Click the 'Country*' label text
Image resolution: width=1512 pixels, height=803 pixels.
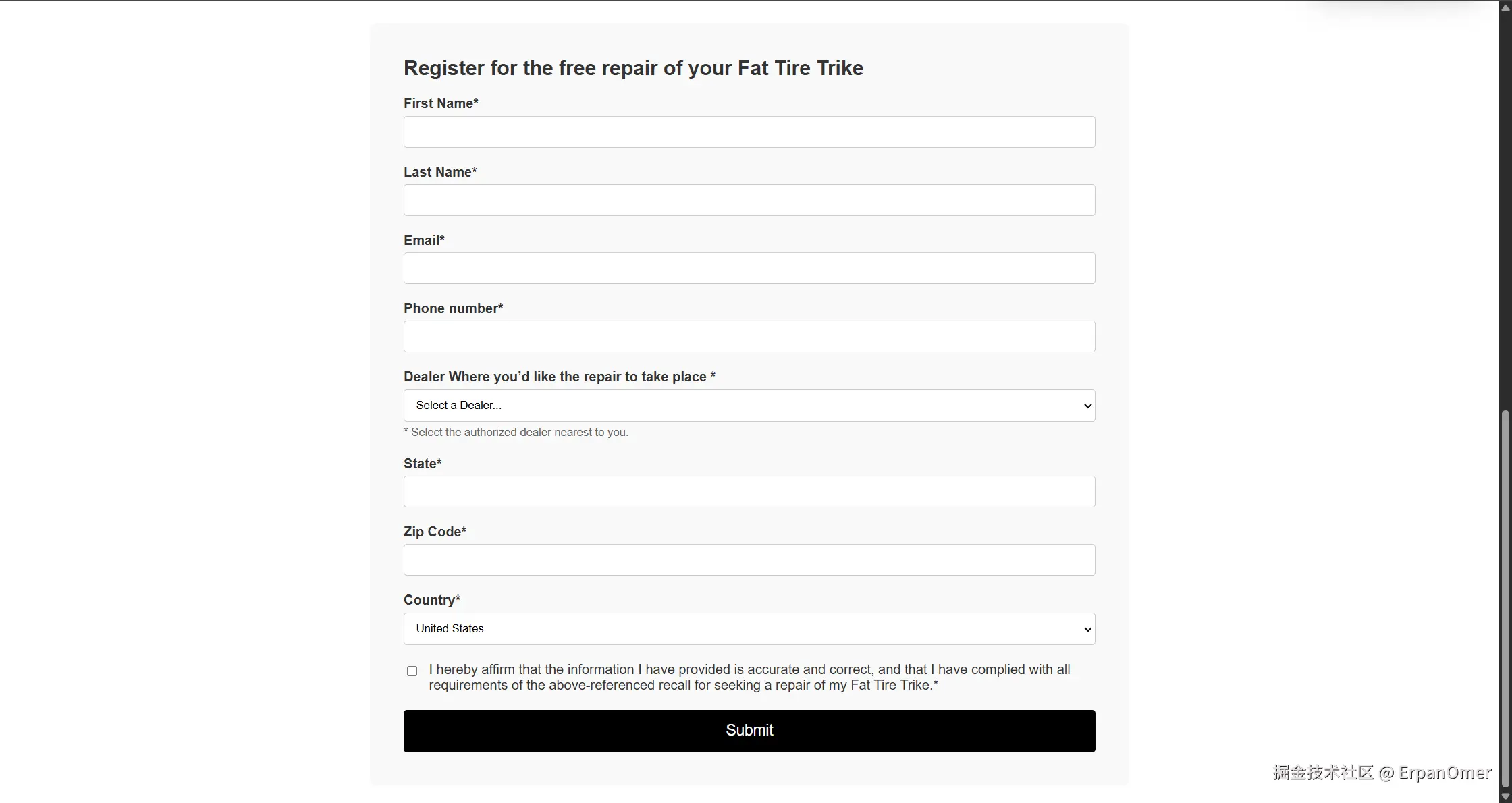tap(432, 600)
